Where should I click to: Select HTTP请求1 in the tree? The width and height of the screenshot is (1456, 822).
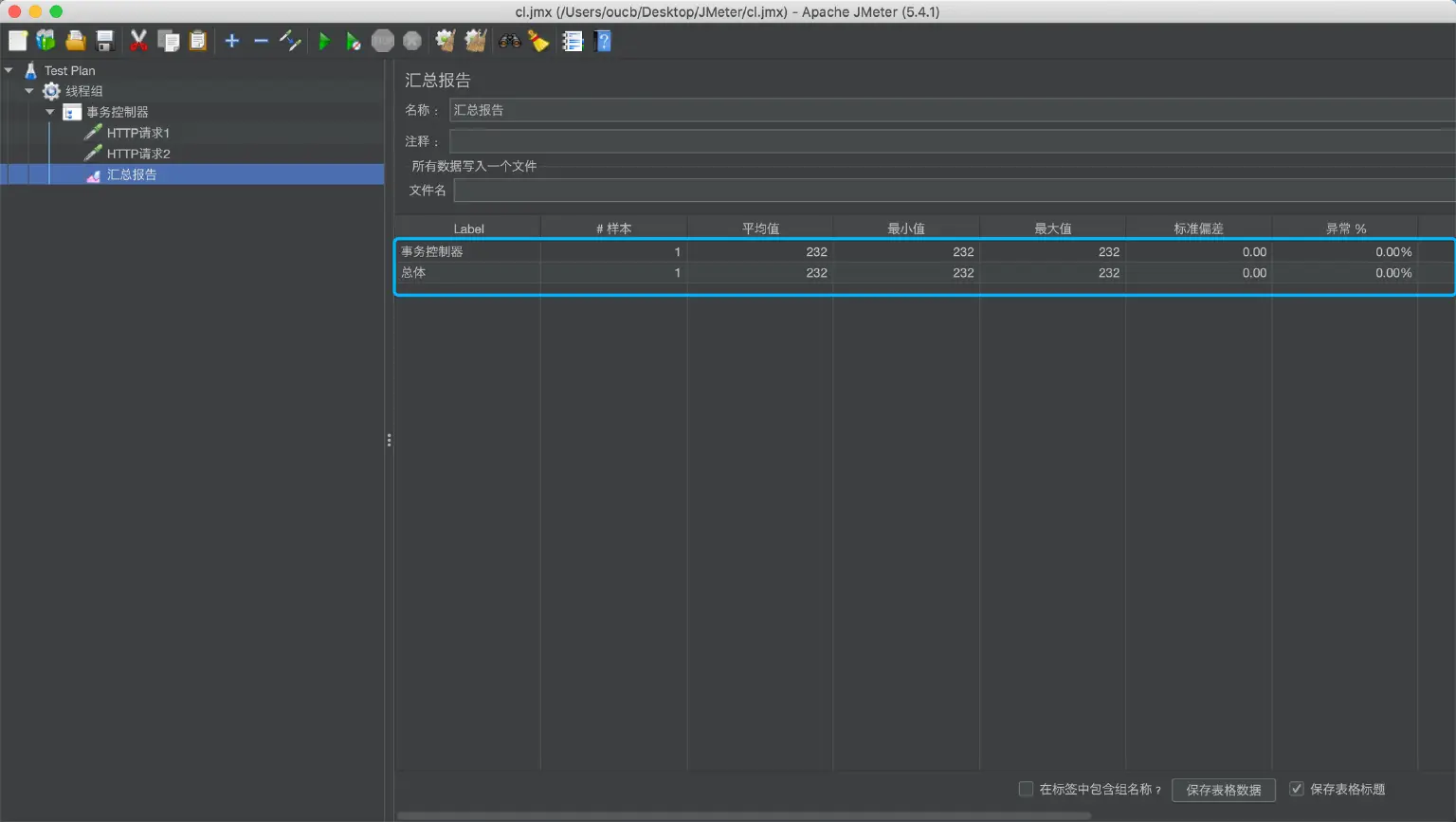click(137, 133)
